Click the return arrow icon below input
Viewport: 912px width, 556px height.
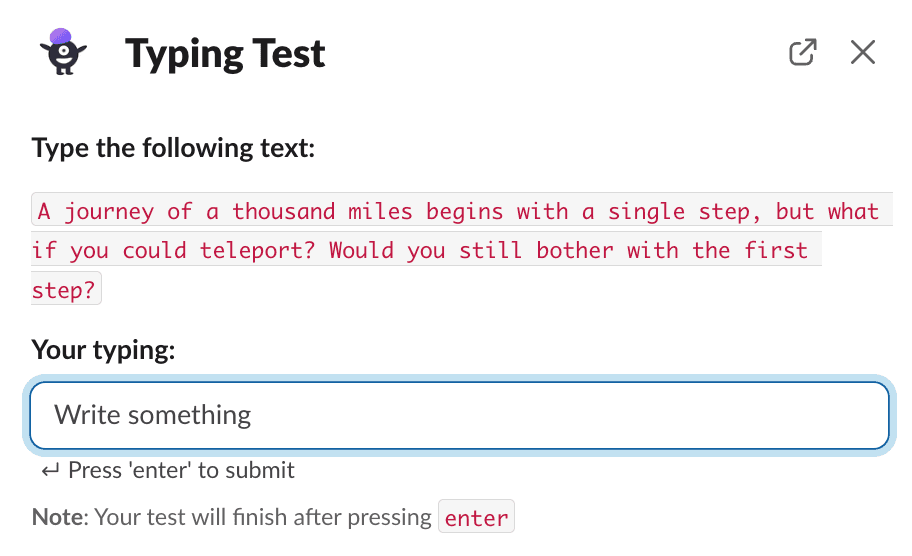(50, 471)
